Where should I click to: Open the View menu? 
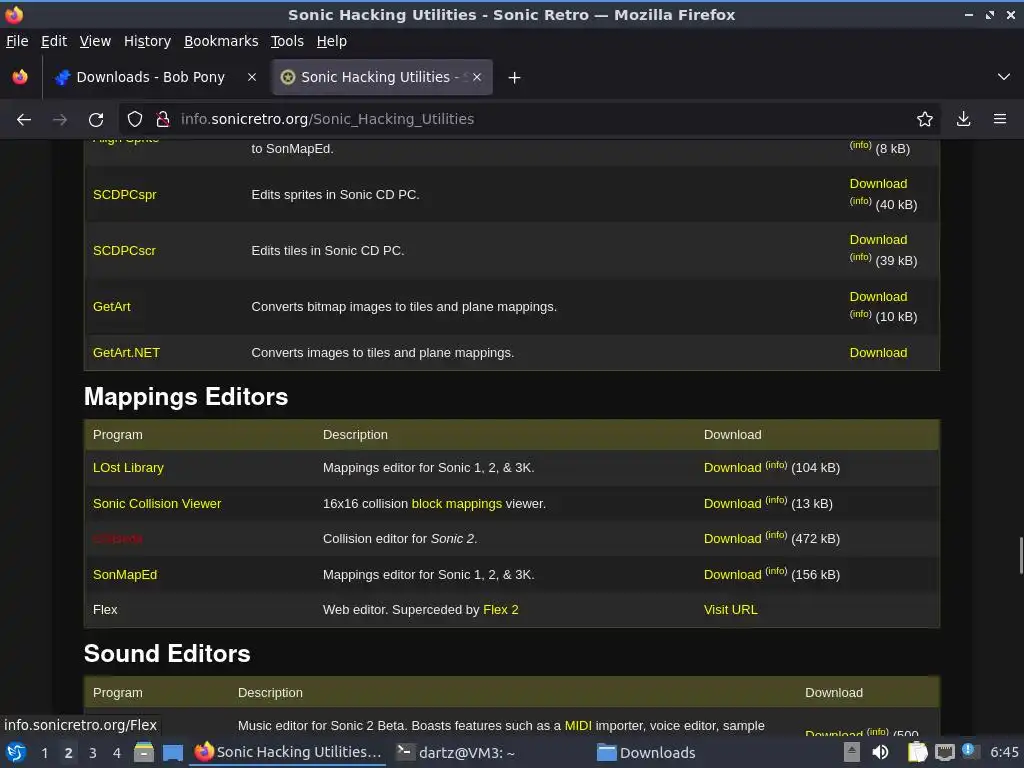coord(95,41)
